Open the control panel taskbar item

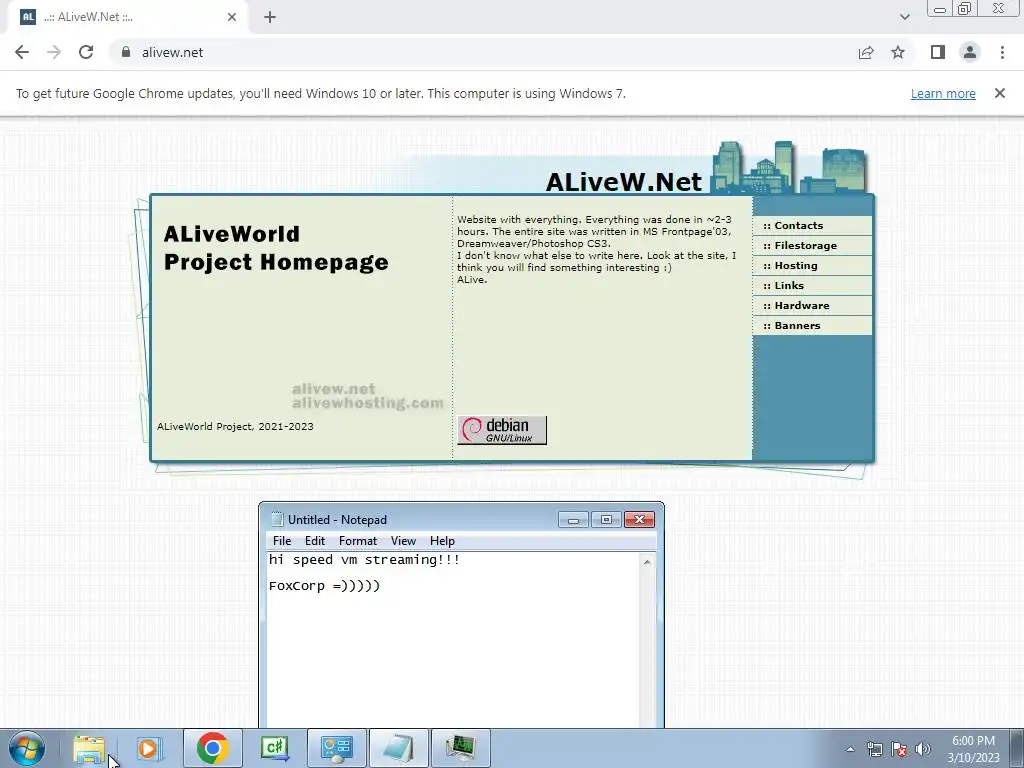point(336,748)
